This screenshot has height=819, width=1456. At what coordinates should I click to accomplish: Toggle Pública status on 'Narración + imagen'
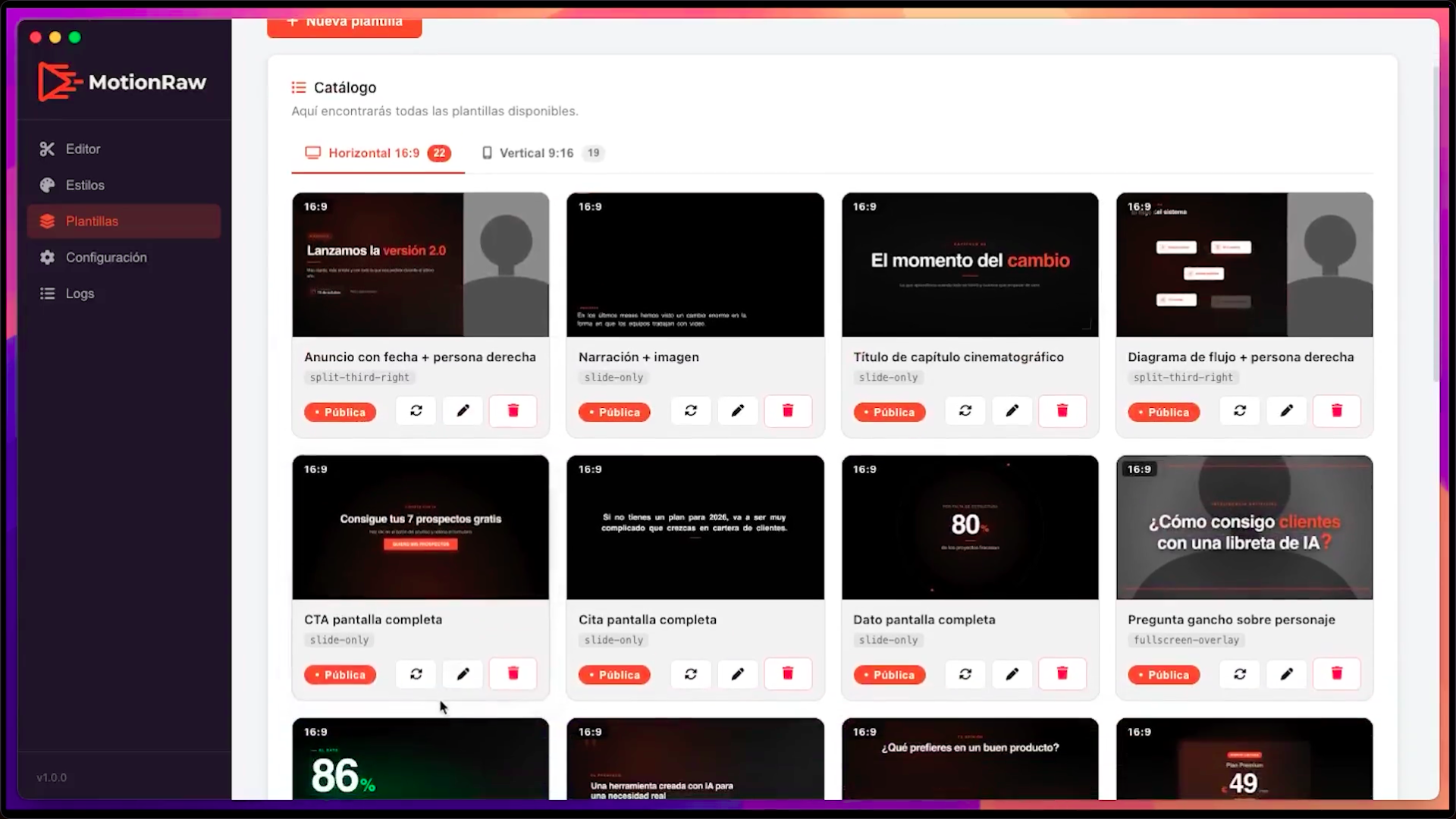tap(615, 413)
